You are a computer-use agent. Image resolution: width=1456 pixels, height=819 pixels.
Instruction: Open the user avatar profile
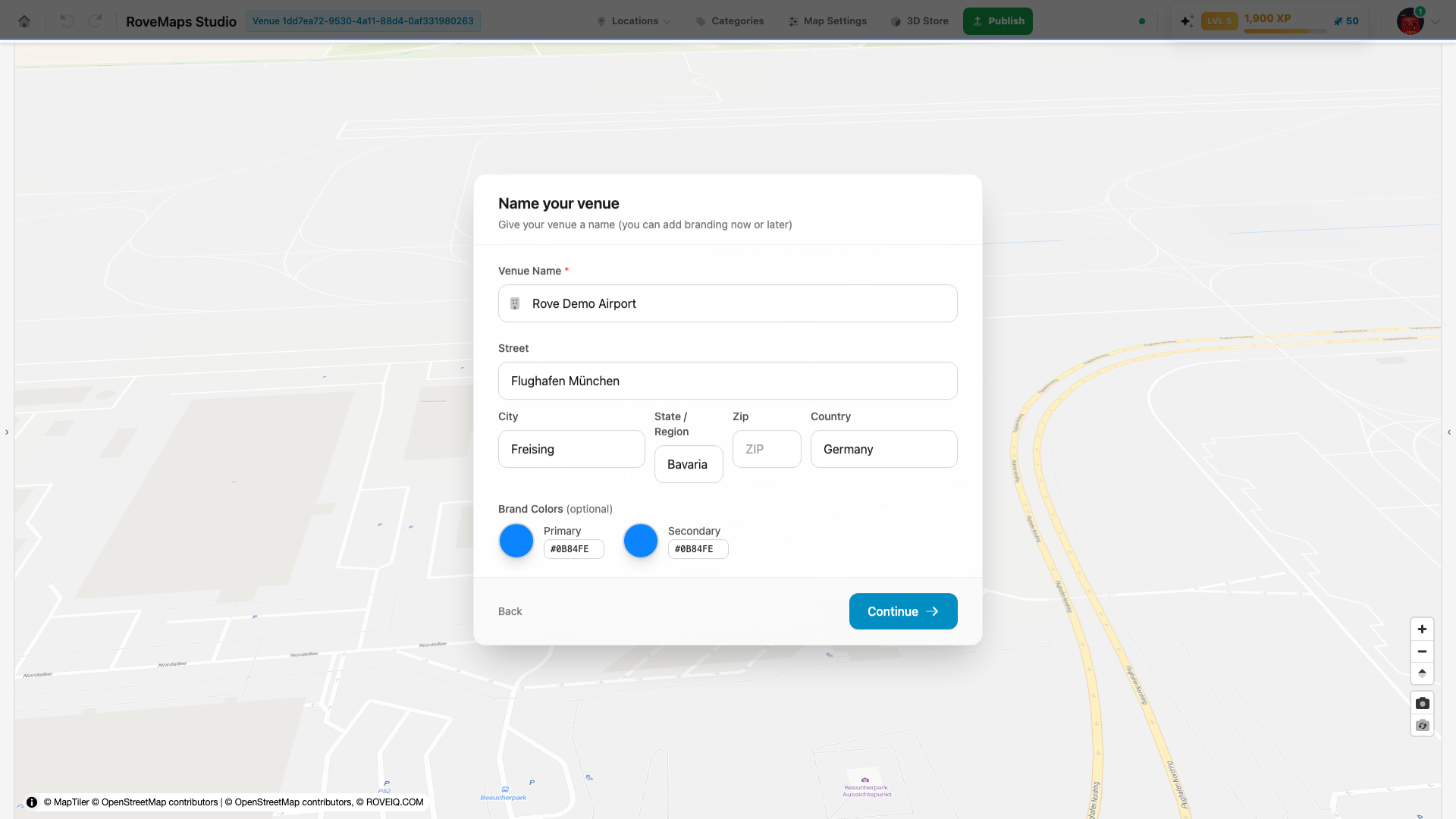(1410, 21)
